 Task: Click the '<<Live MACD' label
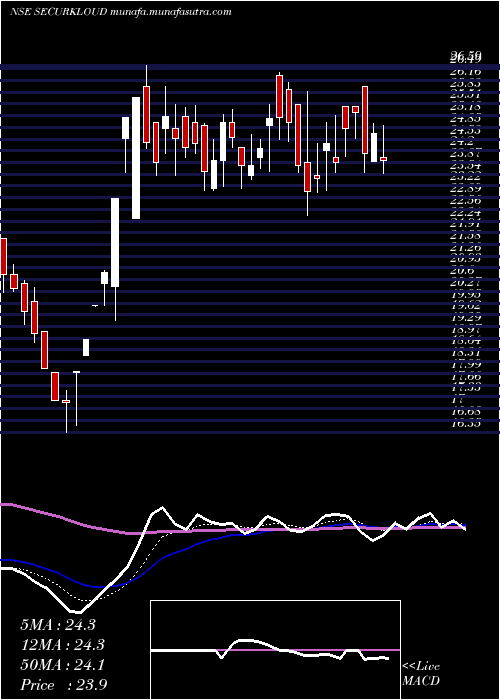point(421,674)
